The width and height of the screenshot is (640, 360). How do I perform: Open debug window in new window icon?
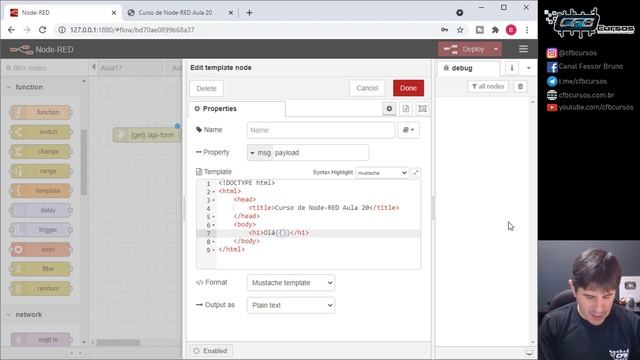pyautogui.click(x=529, y=353)
